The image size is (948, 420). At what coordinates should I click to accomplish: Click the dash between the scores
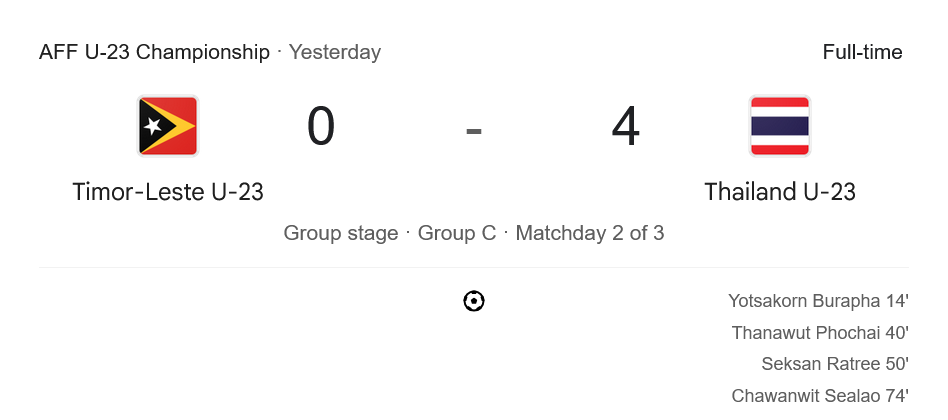pyautogui.click(x=474, y=129)
